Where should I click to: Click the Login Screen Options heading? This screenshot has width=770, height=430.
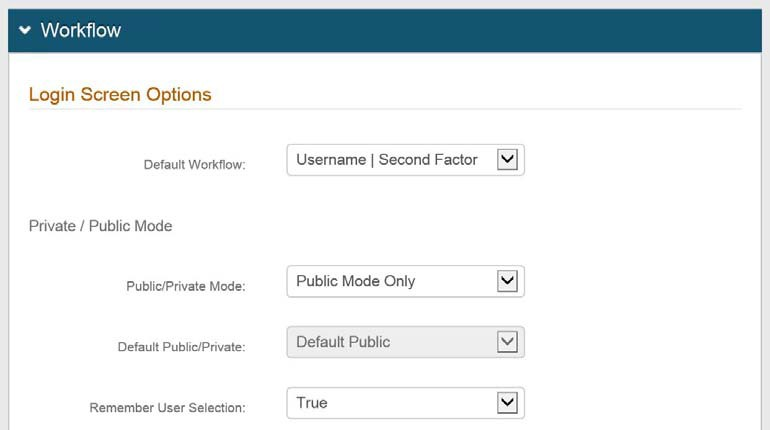pos(120,95)
